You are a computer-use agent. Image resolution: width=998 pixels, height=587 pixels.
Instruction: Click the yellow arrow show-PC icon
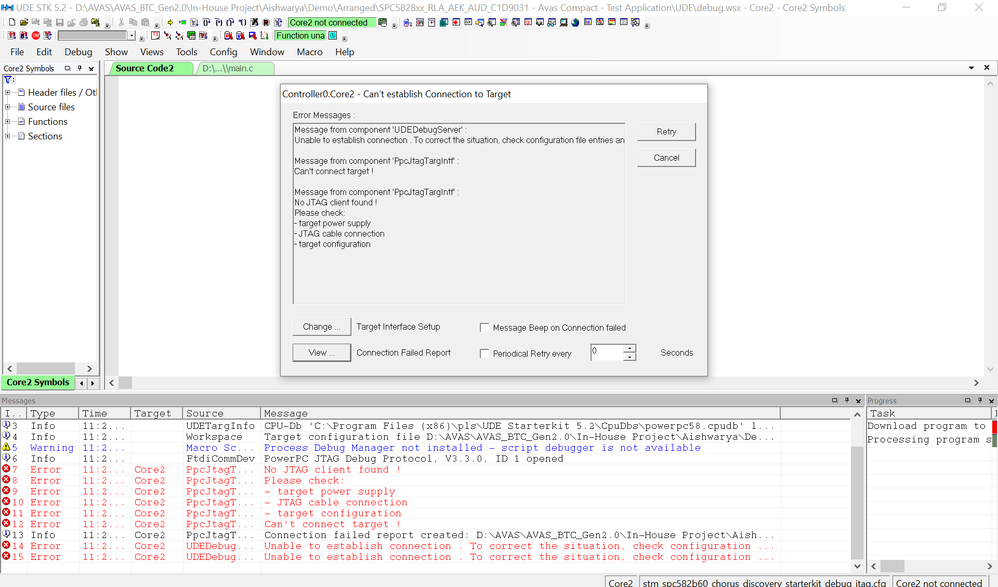point(170,22)
